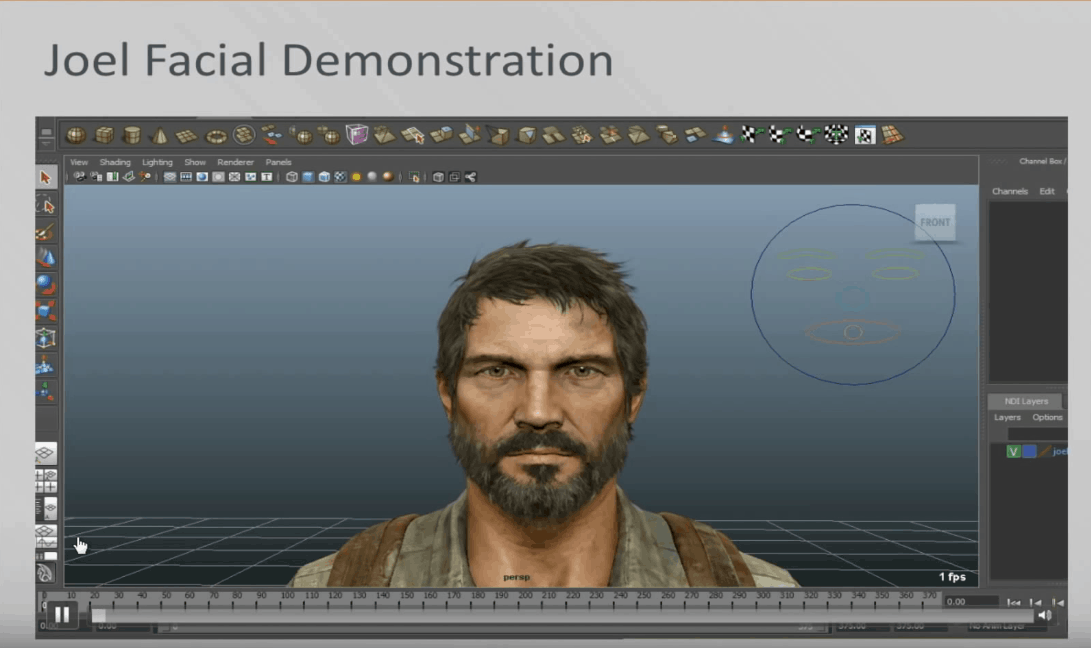The height and width of the screenshot is (648, 1091).
Task: Open the View panel menu
Action: click(x=79, y=162)
